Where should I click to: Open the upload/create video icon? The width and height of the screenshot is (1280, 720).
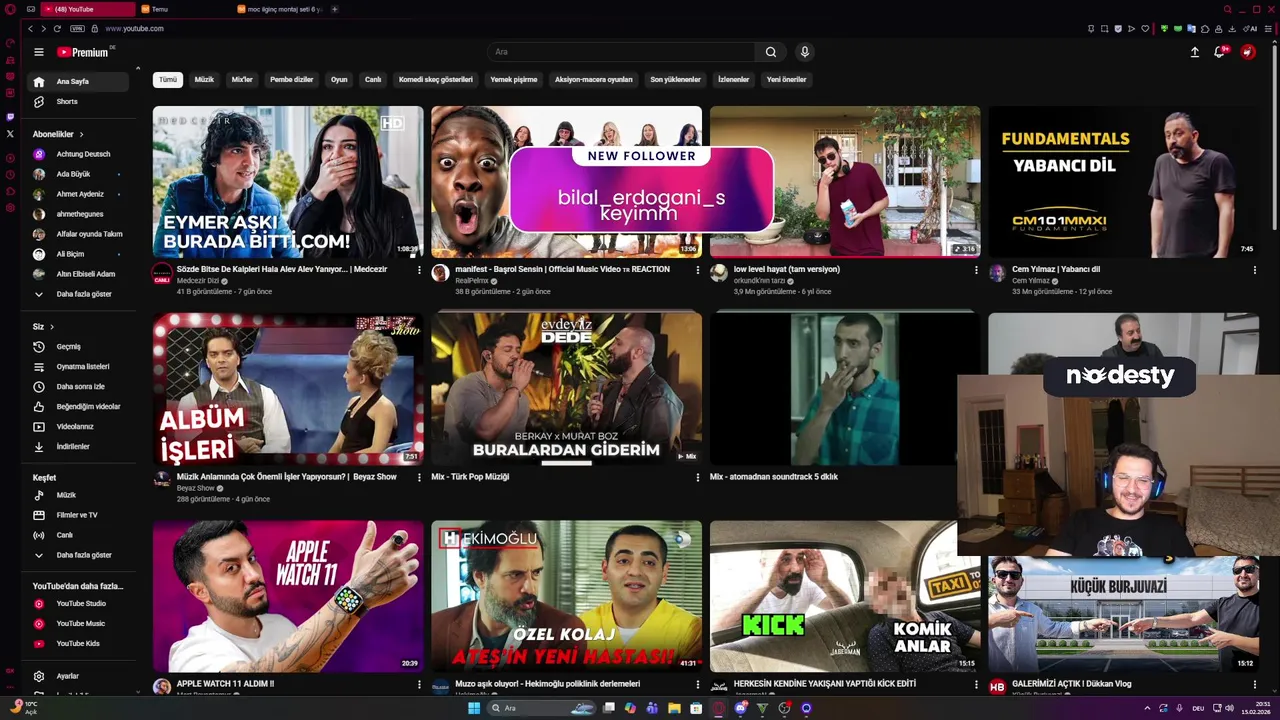pyautogui.click(x=1194, y=52)
